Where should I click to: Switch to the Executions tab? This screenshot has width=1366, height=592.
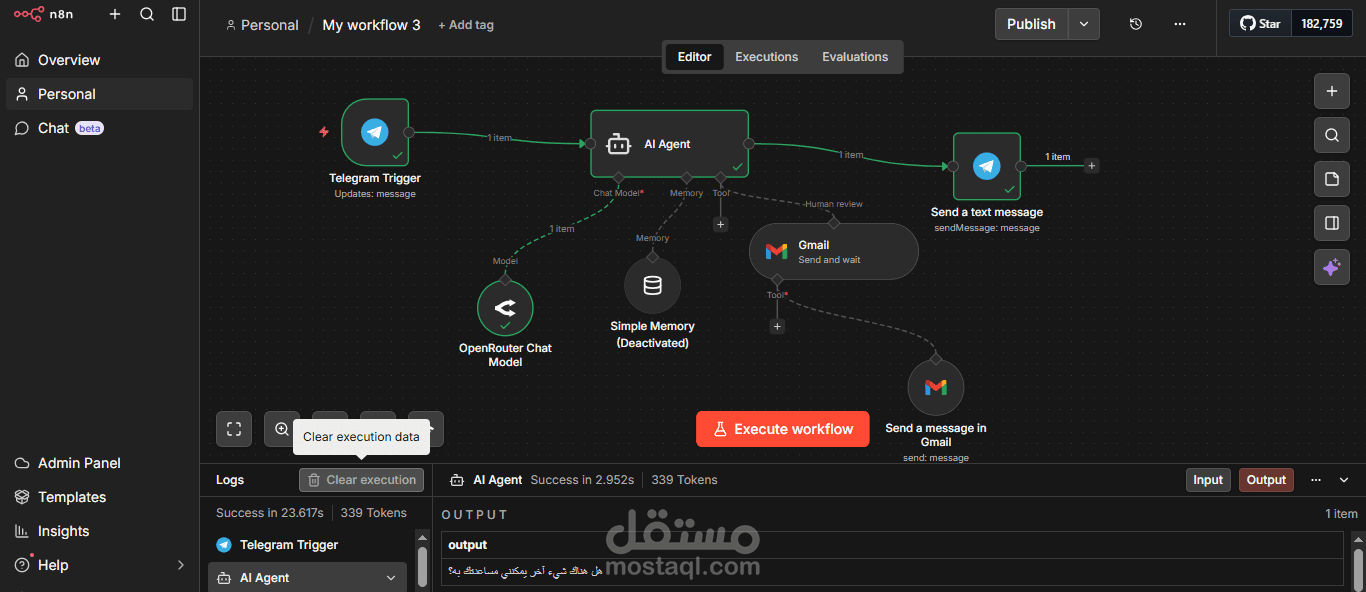point(767,57)
